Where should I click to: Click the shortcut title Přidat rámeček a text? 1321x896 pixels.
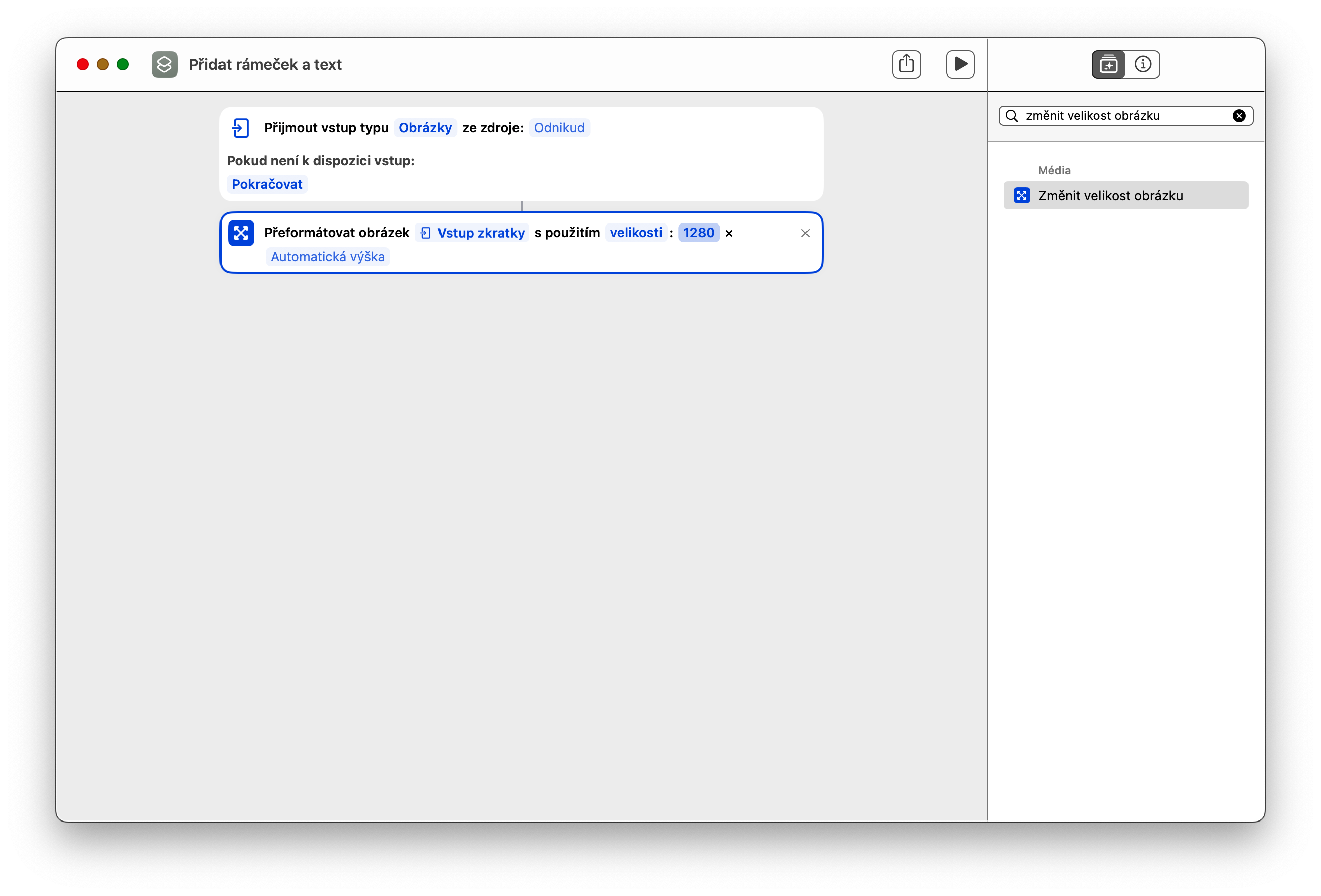pyautogui.click(x=265, y=65)
